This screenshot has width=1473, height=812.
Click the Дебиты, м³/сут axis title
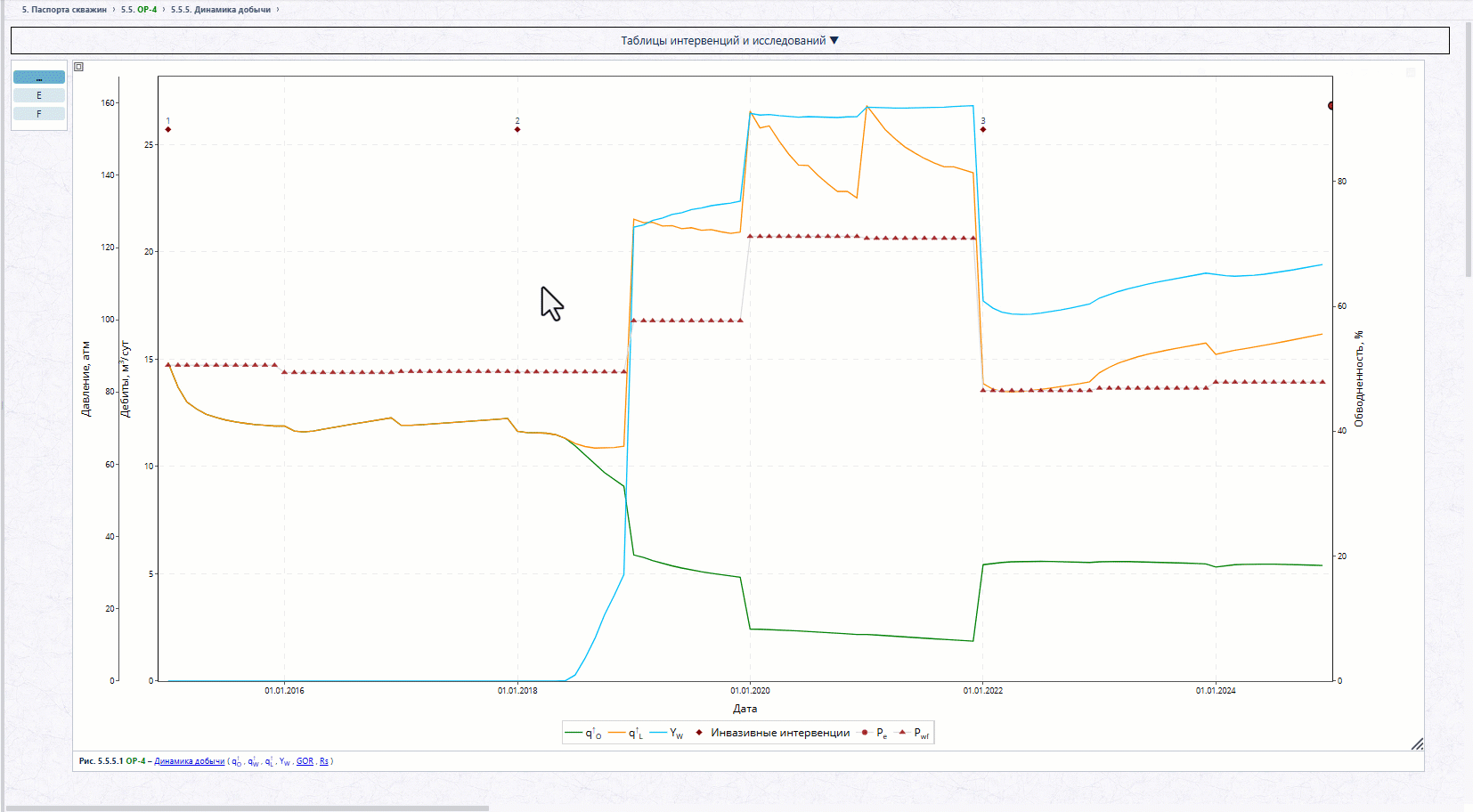tap(125, 378)
